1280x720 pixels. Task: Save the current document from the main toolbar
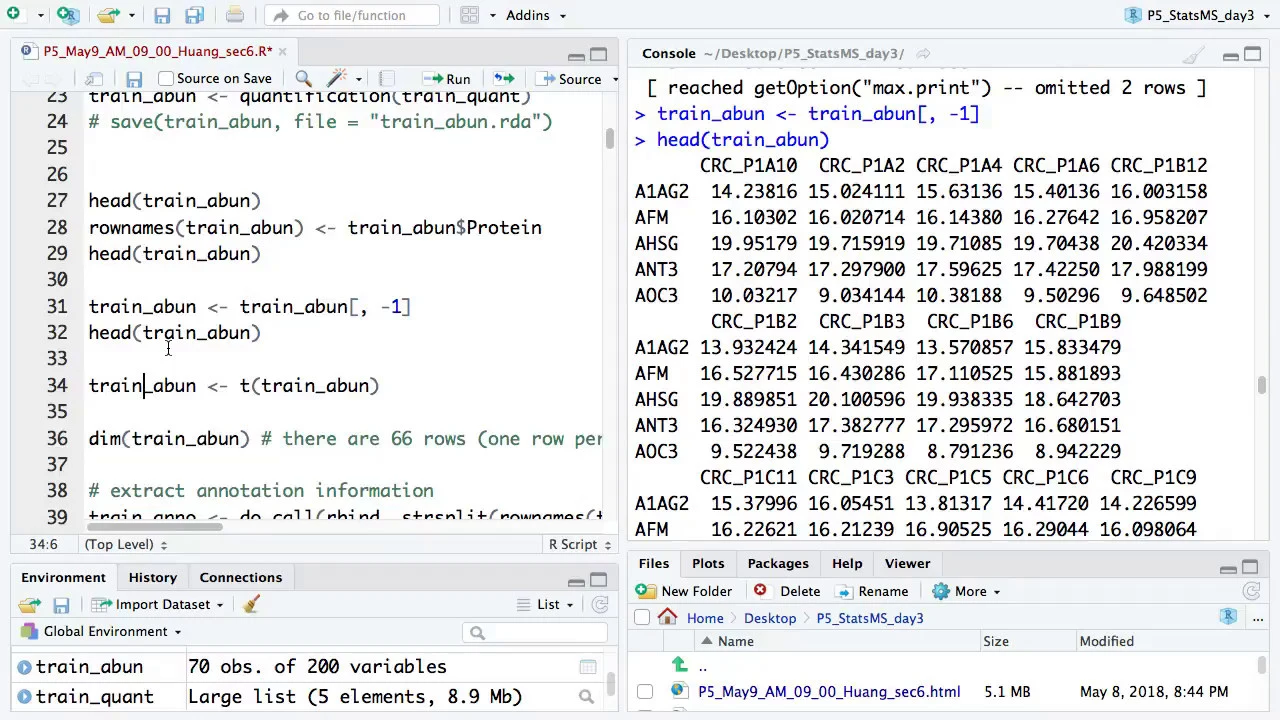(162, 15)
